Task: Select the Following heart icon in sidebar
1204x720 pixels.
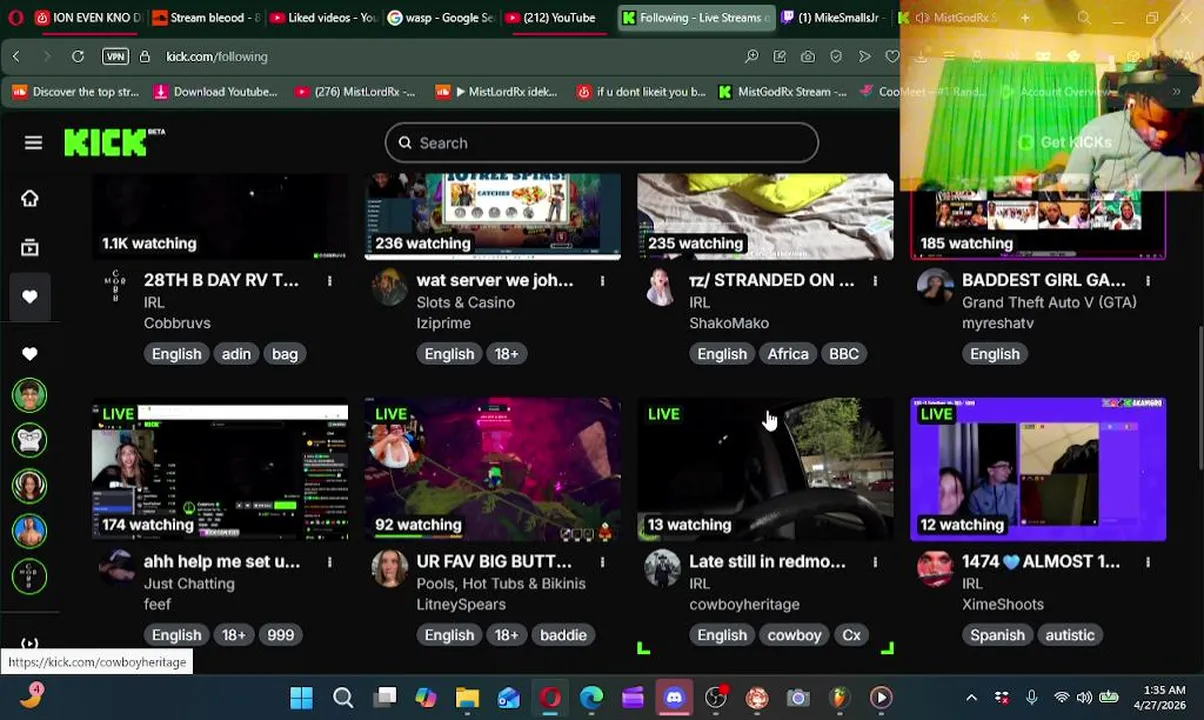Action: pyautogui.click(x=30, y=297)
